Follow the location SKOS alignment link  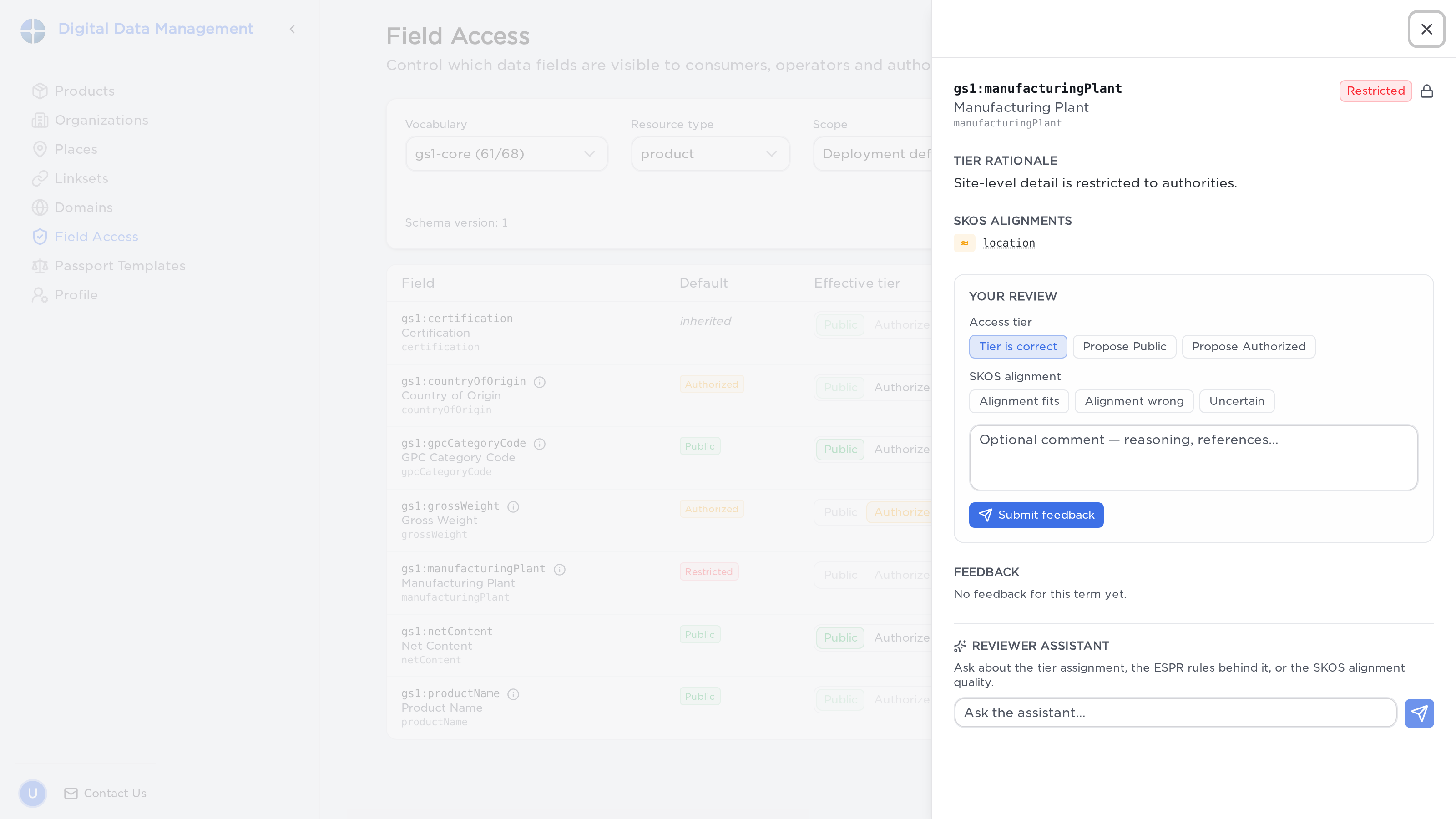[1009, 243]
